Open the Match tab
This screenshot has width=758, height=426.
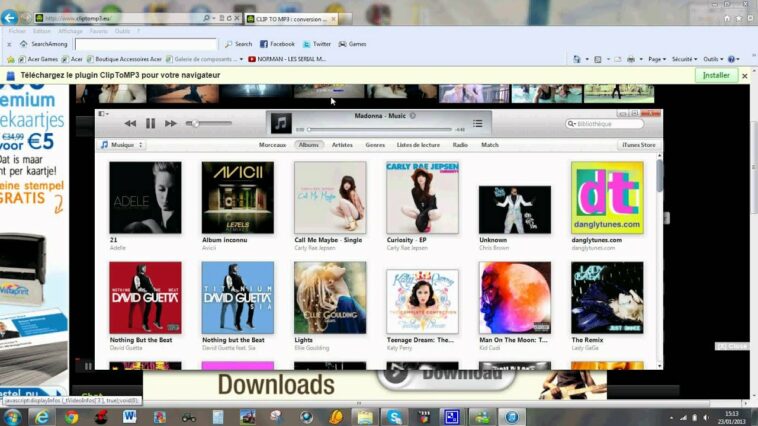[x=490, y=145]
